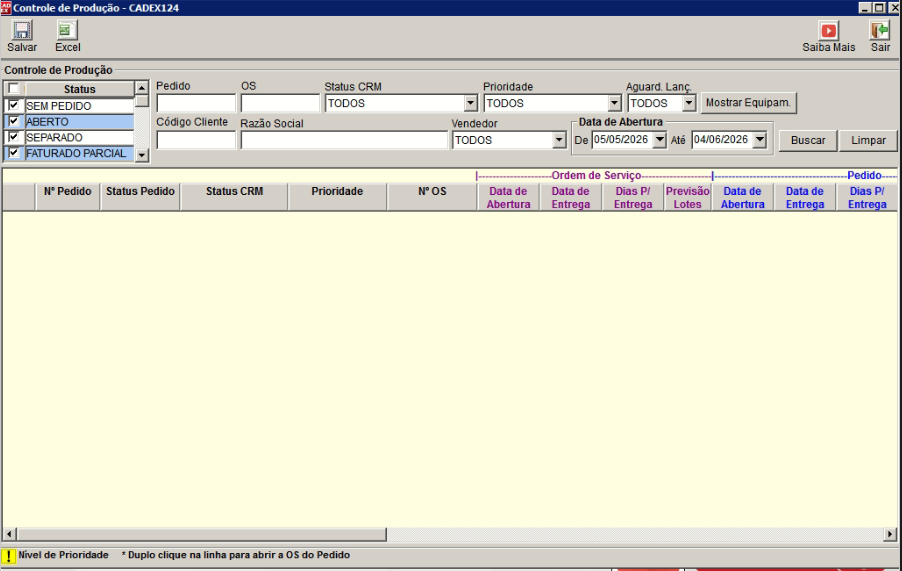
Task: Click Pedido Data de Abertura header
Action: [x=743, y=197]
